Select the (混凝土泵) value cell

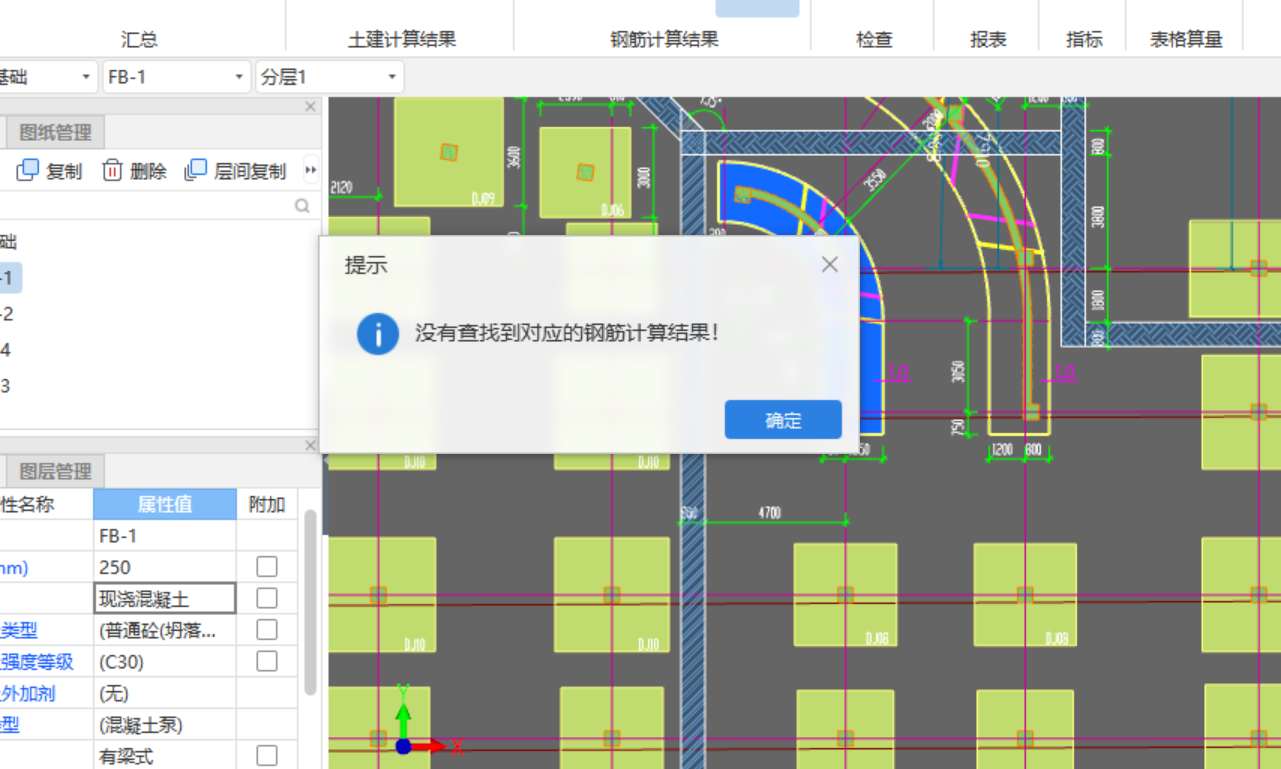(x=165, y=724)
